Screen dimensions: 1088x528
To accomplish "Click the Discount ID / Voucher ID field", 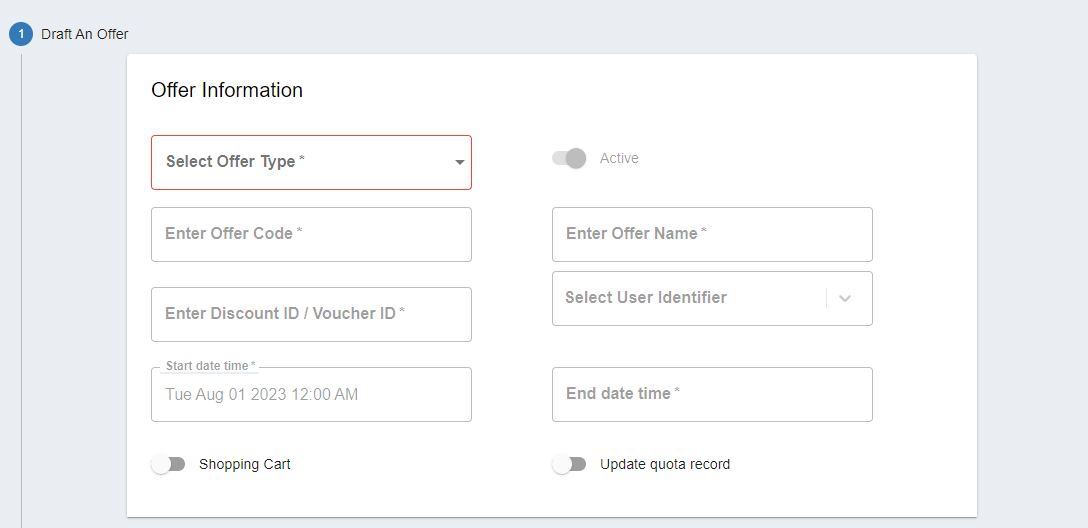I will (x=311, y=314).
